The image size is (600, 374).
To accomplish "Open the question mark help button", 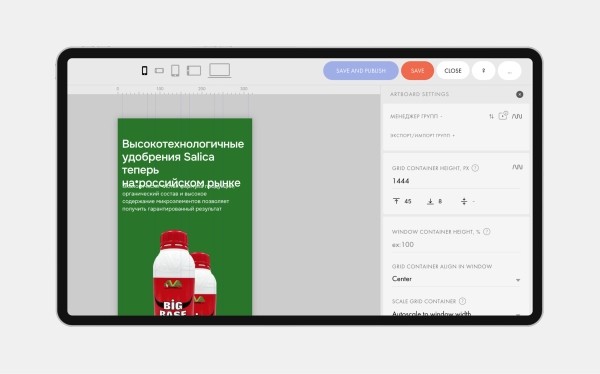I will point(483,71).
